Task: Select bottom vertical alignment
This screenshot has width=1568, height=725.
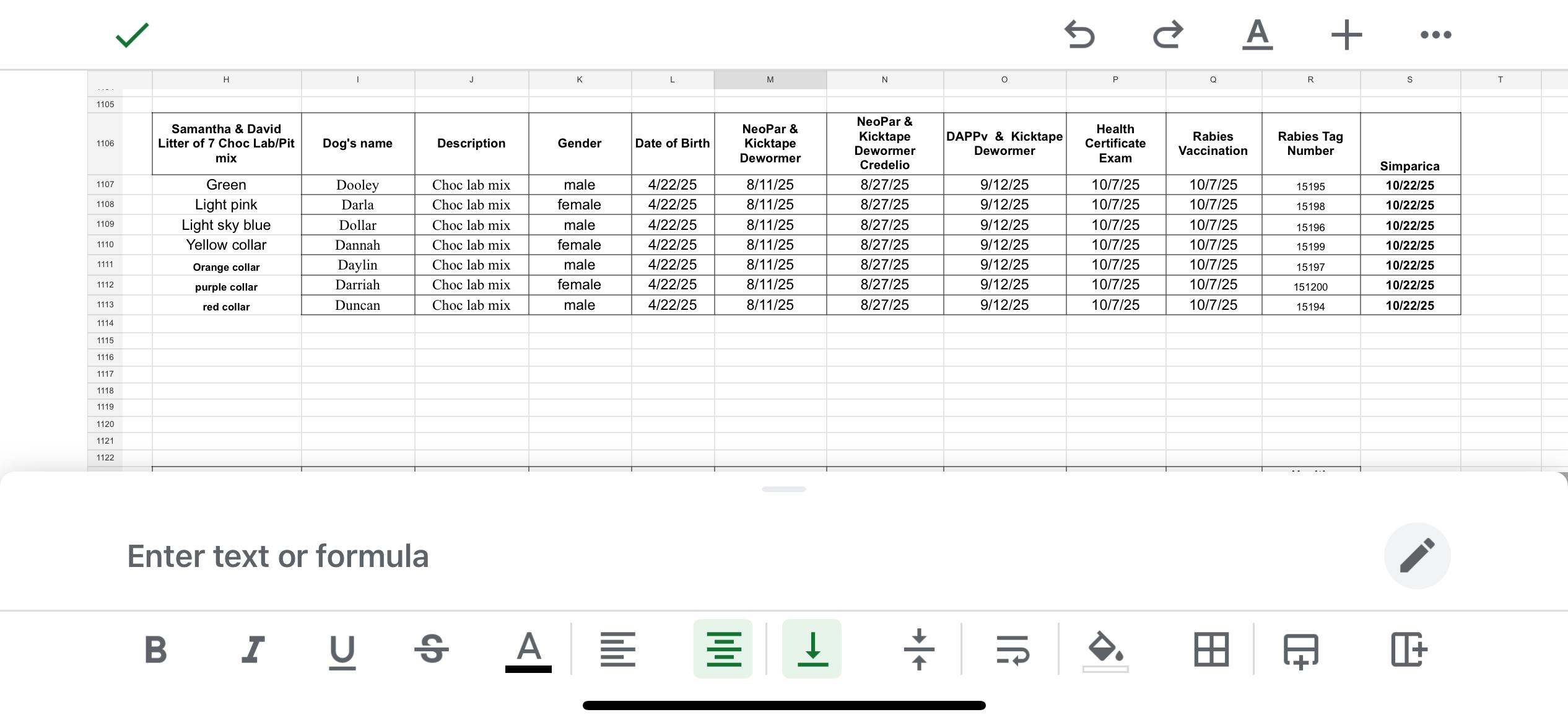Action: coord(812,649)
